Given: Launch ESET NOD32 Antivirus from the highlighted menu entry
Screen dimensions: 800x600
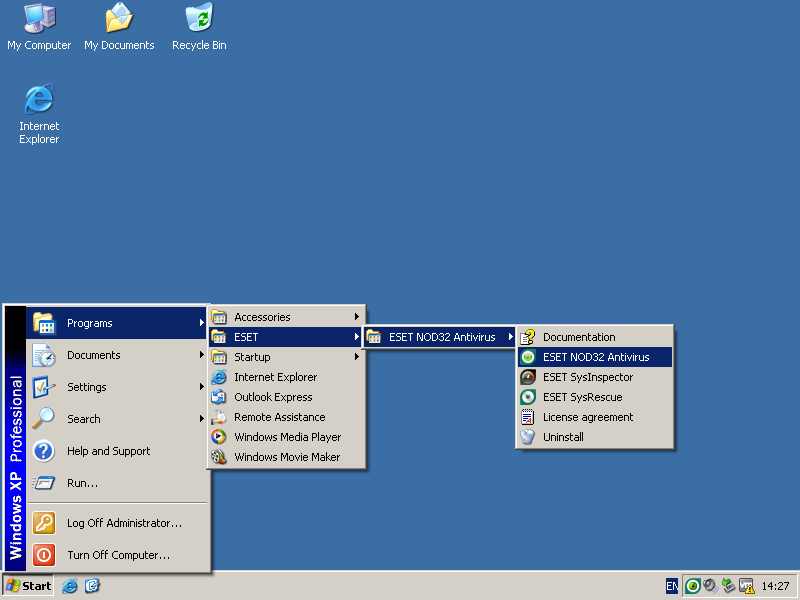Looking at the screenshot, I should coord(595,357).
